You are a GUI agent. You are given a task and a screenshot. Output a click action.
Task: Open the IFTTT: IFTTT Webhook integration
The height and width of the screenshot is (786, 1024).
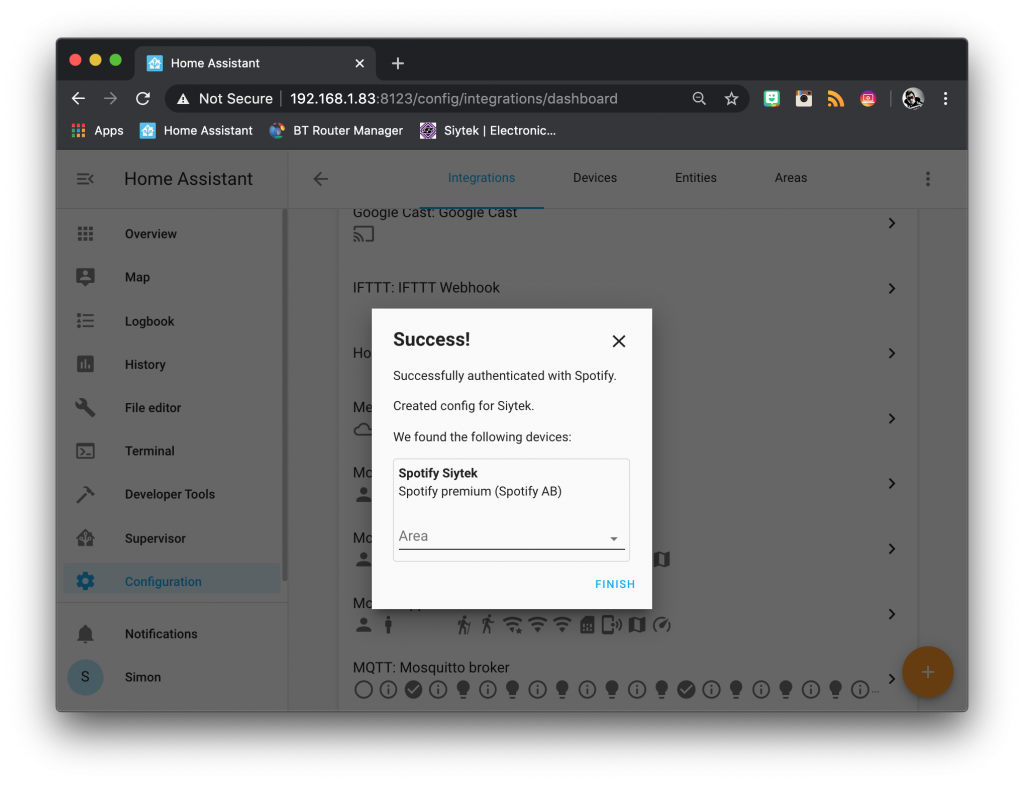(x=426, y=288)
